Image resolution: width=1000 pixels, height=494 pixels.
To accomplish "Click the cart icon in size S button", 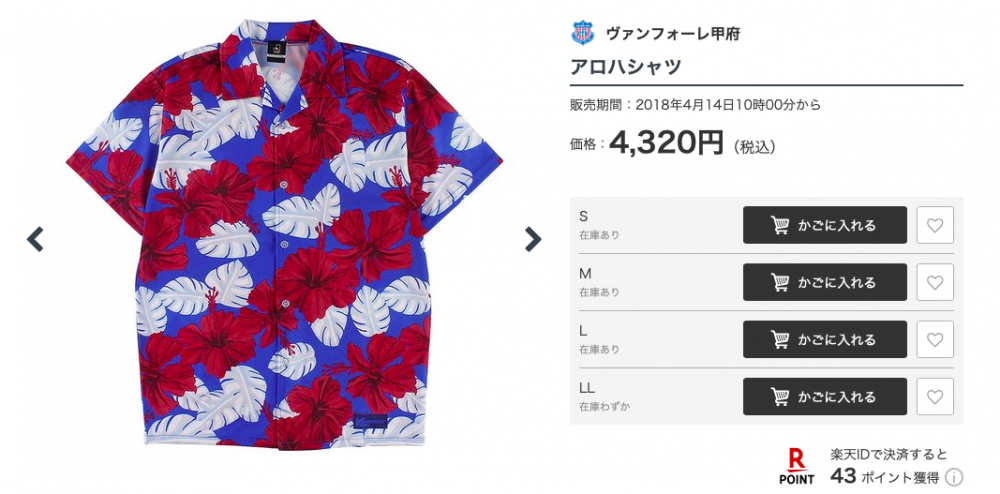I will pos(780,226).
